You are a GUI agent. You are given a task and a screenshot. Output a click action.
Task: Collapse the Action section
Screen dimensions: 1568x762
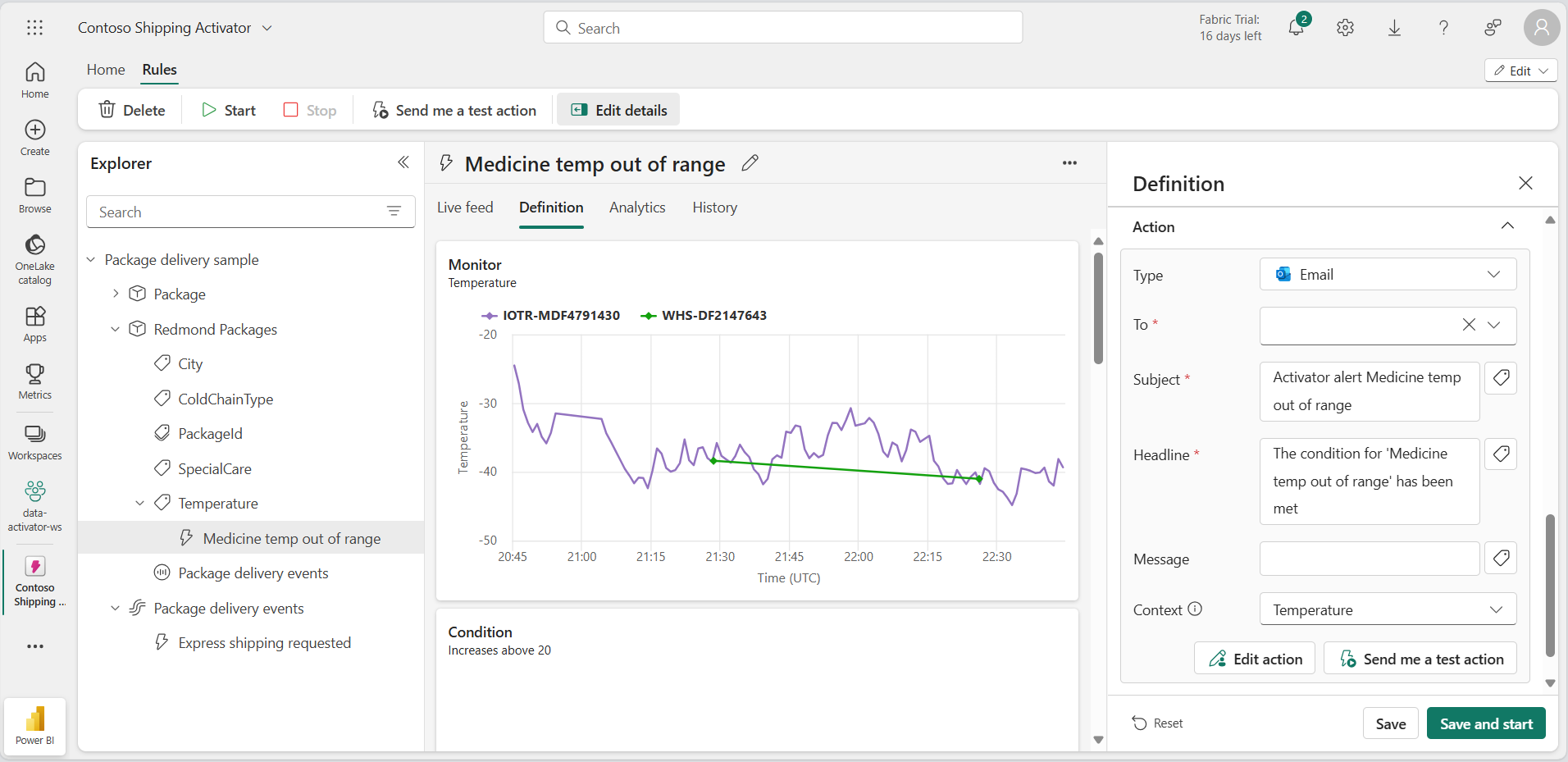click(1507, 226)
